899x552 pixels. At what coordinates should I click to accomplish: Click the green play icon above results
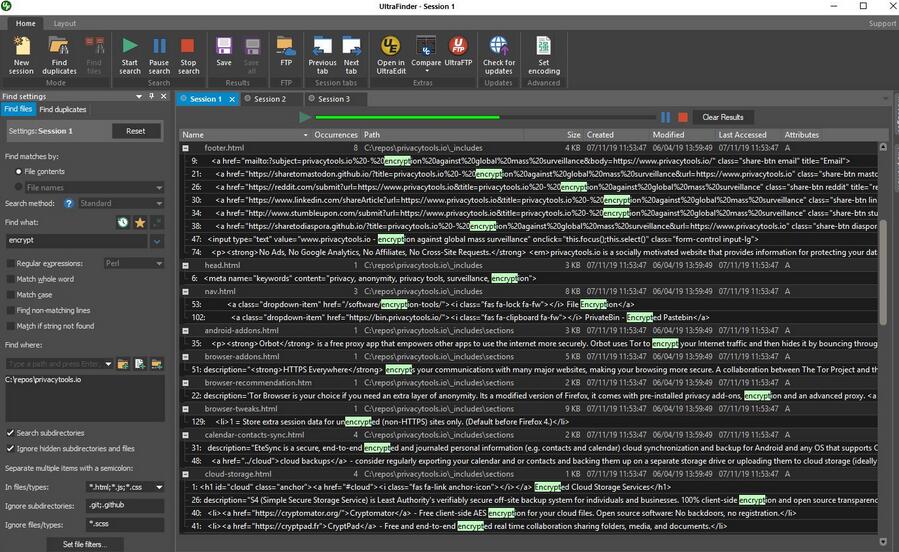point(305,118)
